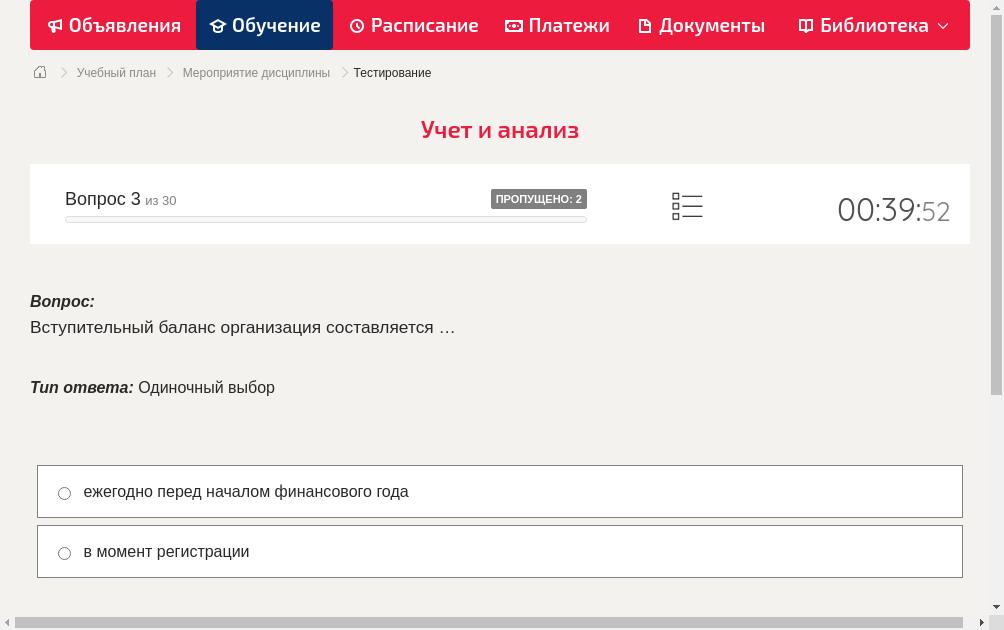Screen dimensions: 1004x630
Task: Switch to the Расписание section
Action: click(x=414, y=25)
